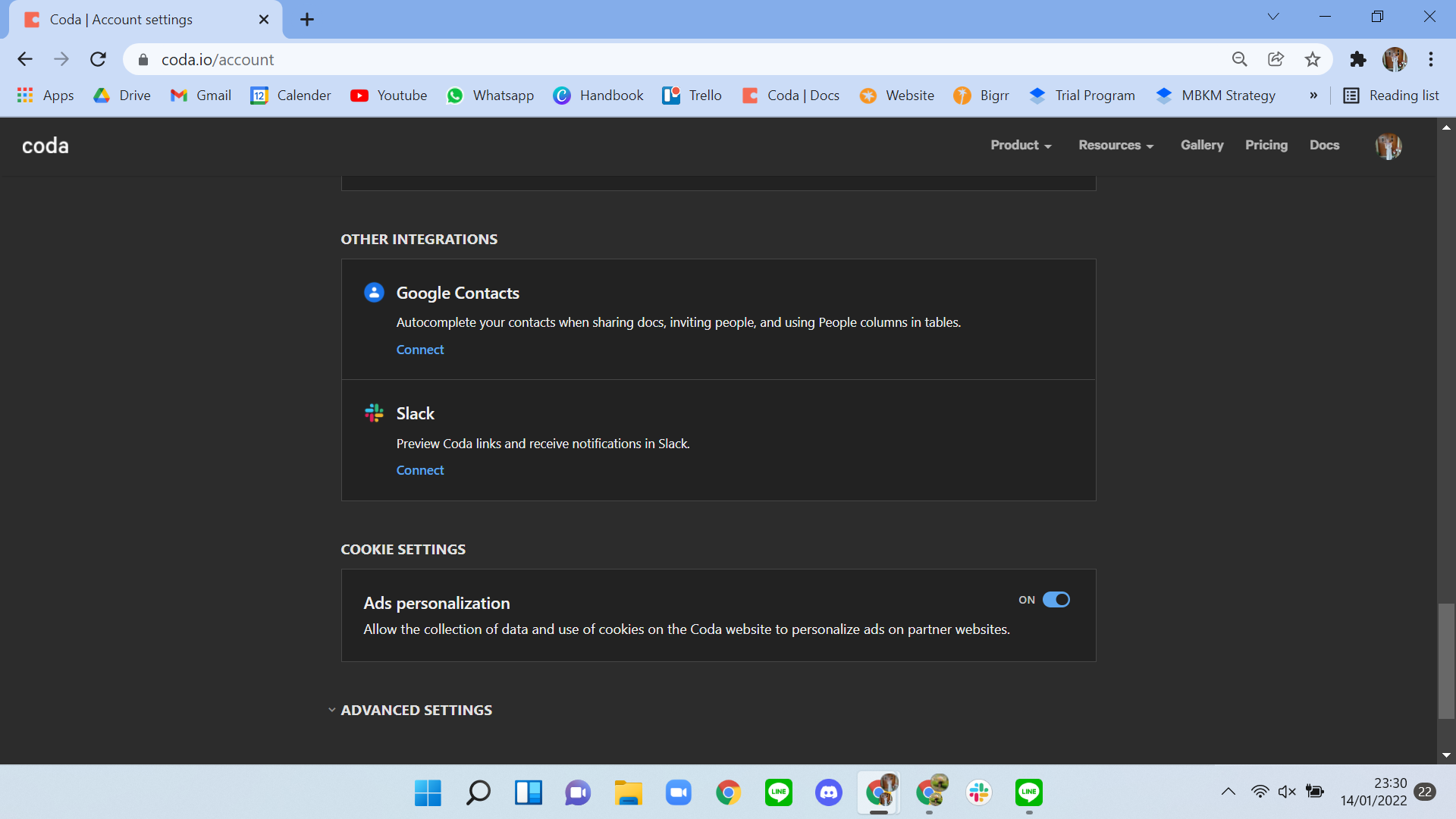
Task: Connect Slack integration
Action: click(420, 470)
